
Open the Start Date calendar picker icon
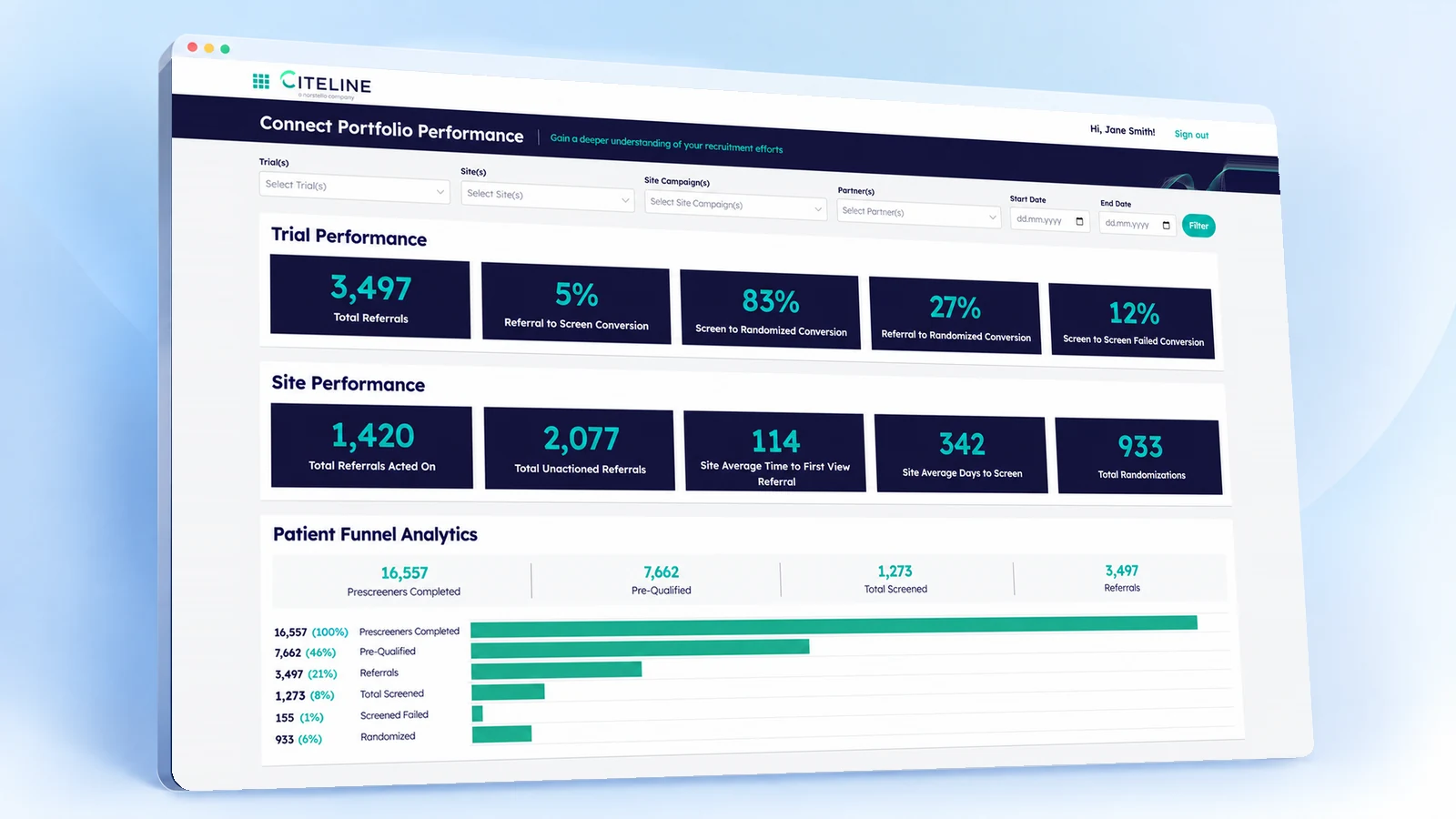tap(1080, 221)
